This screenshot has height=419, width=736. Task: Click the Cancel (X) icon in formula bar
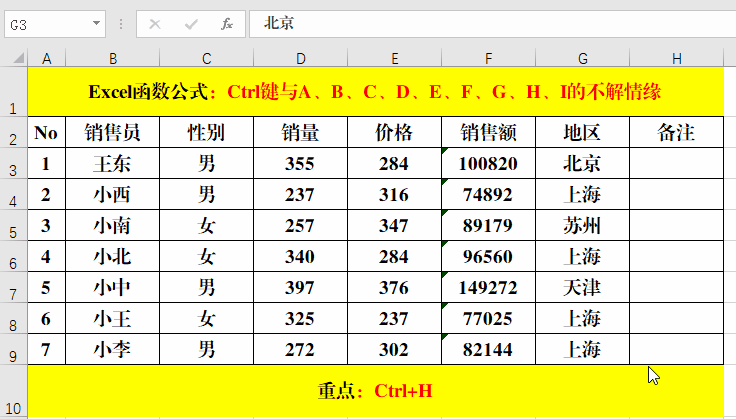[155, 24]
